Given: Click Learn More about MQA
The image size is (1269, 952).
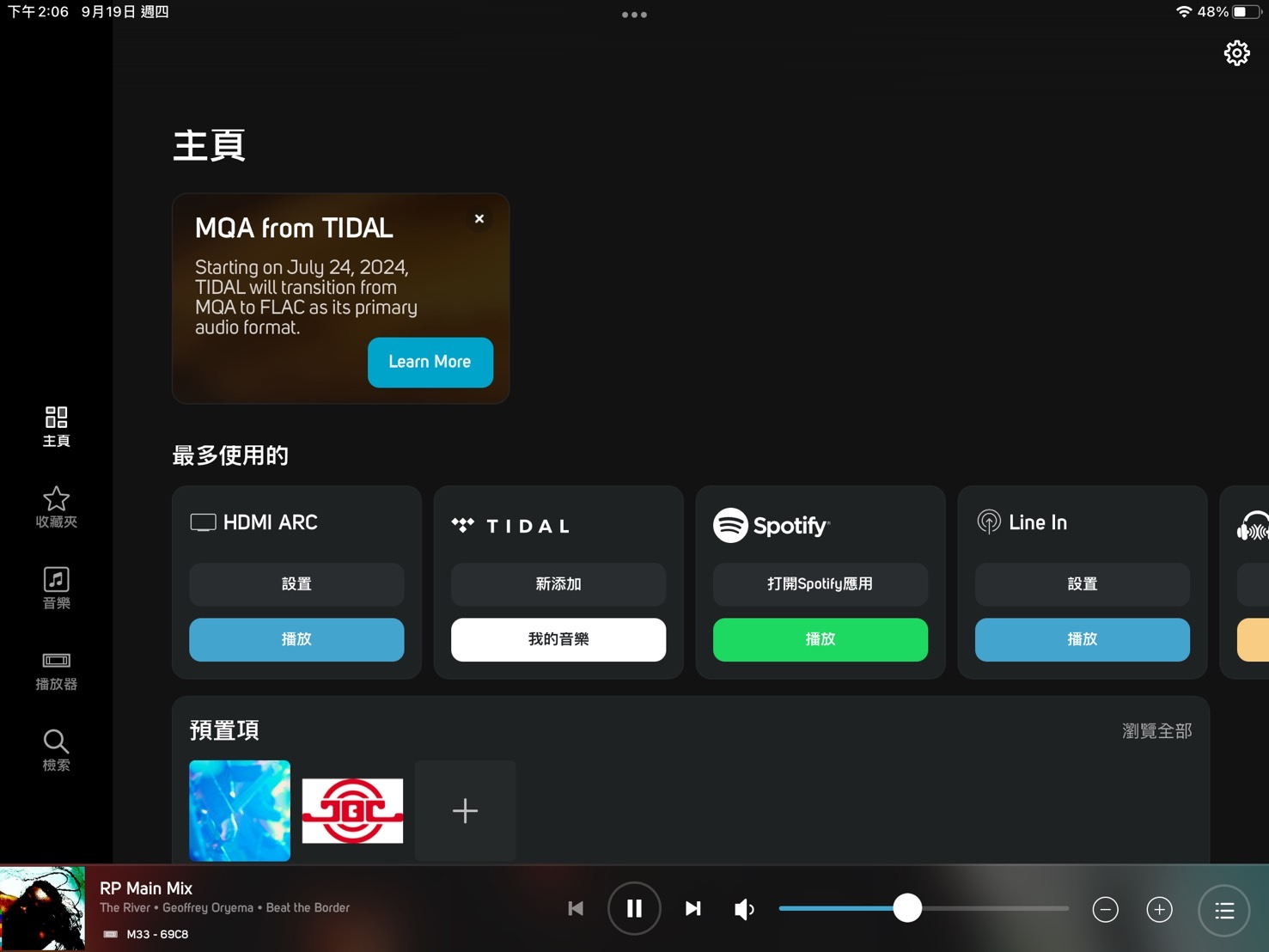Looking at the screenshot, I should click(x=430, y=362).
